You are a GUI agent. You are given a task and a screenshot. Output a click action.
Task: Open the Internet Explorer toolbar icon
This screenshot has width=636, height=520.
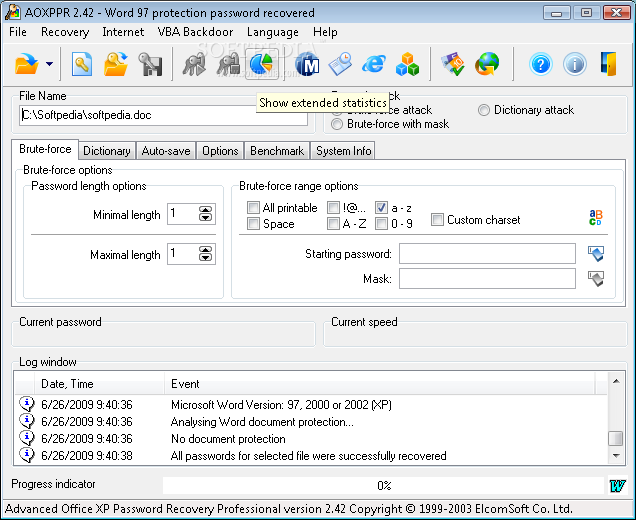click(x=374, y=64)
